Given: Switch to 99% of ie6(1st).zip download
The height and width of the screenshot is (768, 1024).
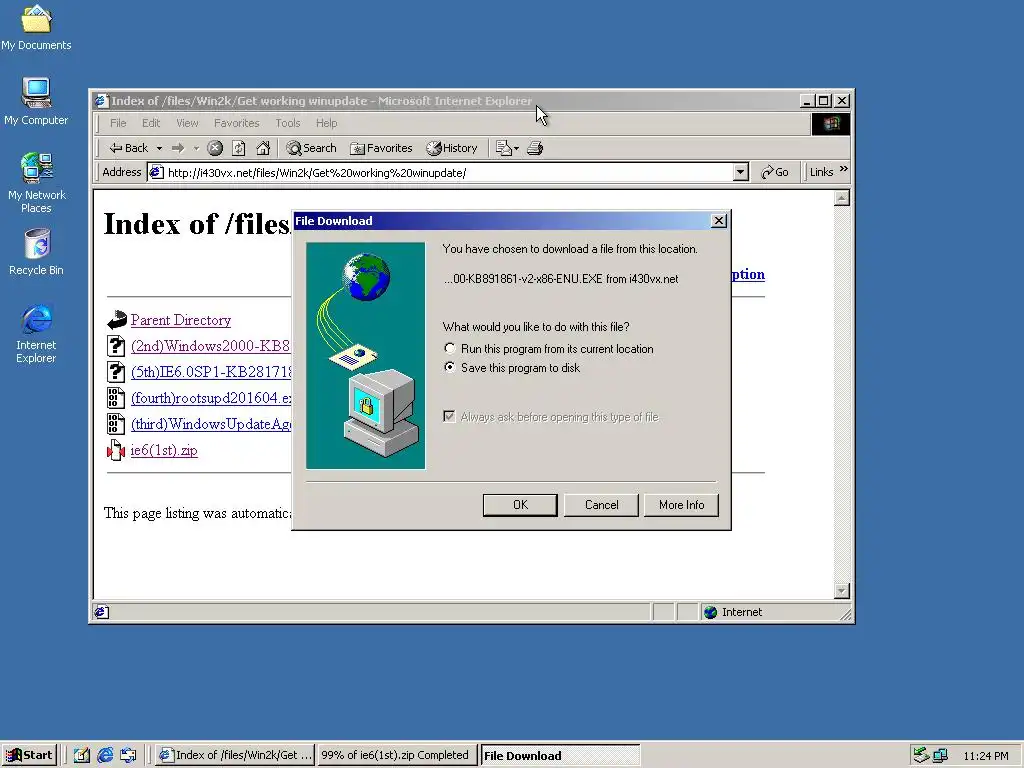Looking at the screenshot, I should (x=396, y=755).
